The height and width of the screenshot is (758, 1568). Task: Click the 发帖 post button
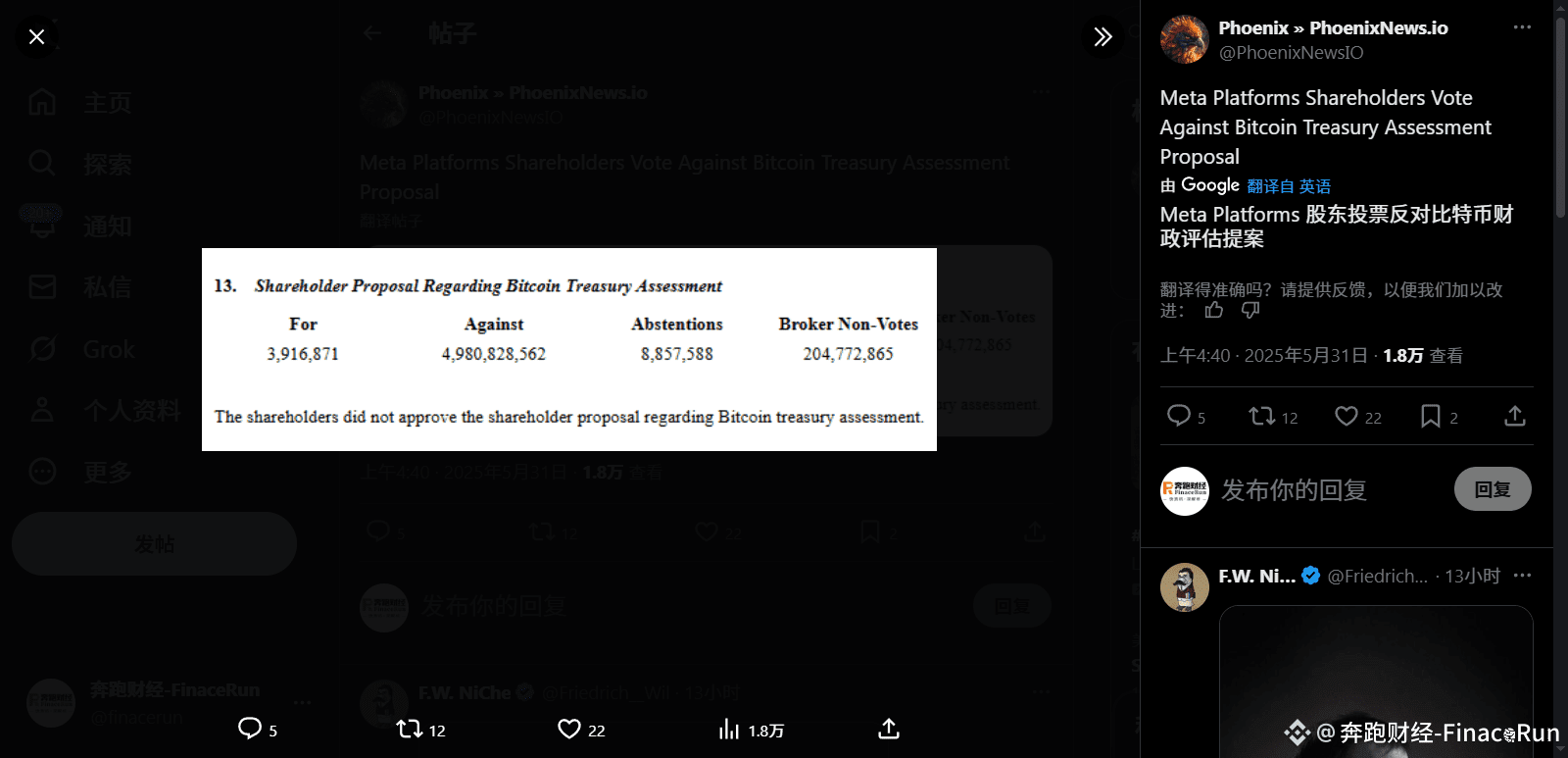[153, 543]
